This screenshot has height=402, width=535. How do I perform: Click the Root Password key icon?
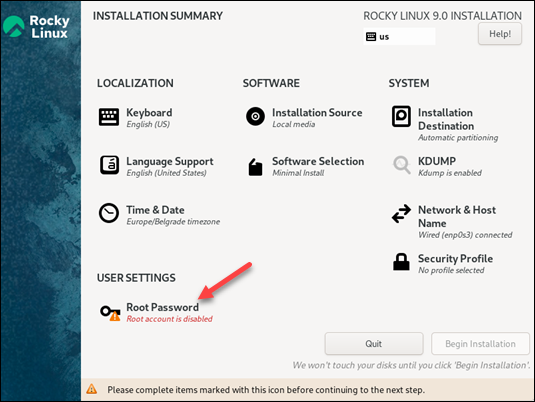click(110, 313)
